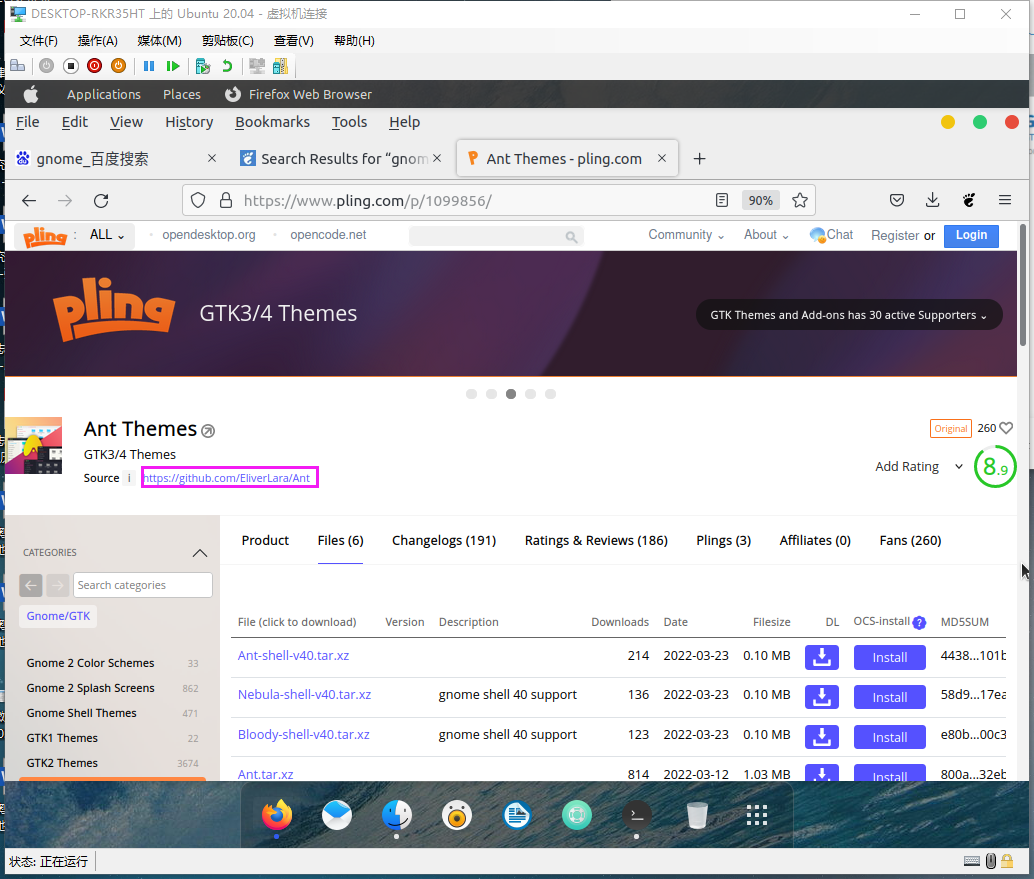The image size is (1034, 879).
Task: Show applications grid in the dock
Action: [756, 816]
